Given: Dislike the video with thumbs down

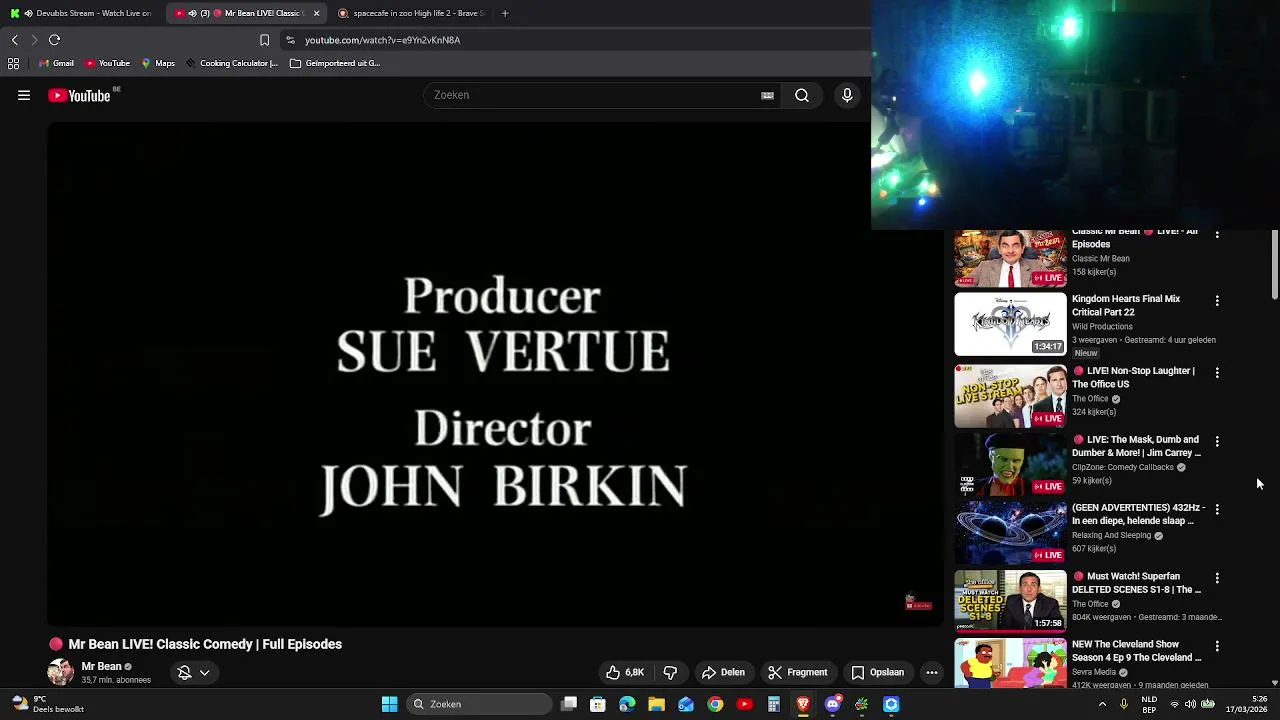Looking at the screenshot, I should (670, 672).
